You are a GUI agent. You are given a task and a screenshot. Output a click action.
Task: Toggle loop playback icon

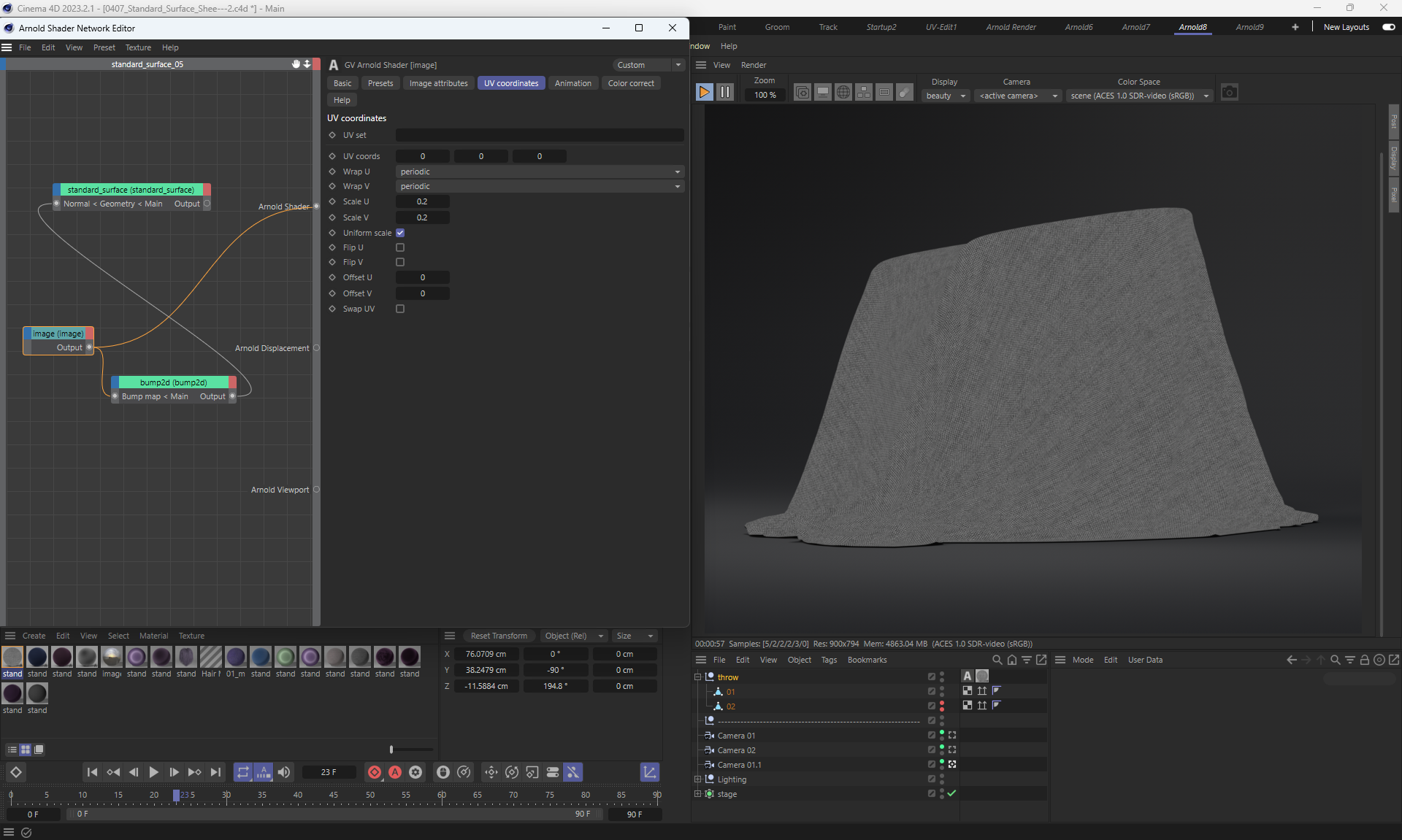[242, 772]
